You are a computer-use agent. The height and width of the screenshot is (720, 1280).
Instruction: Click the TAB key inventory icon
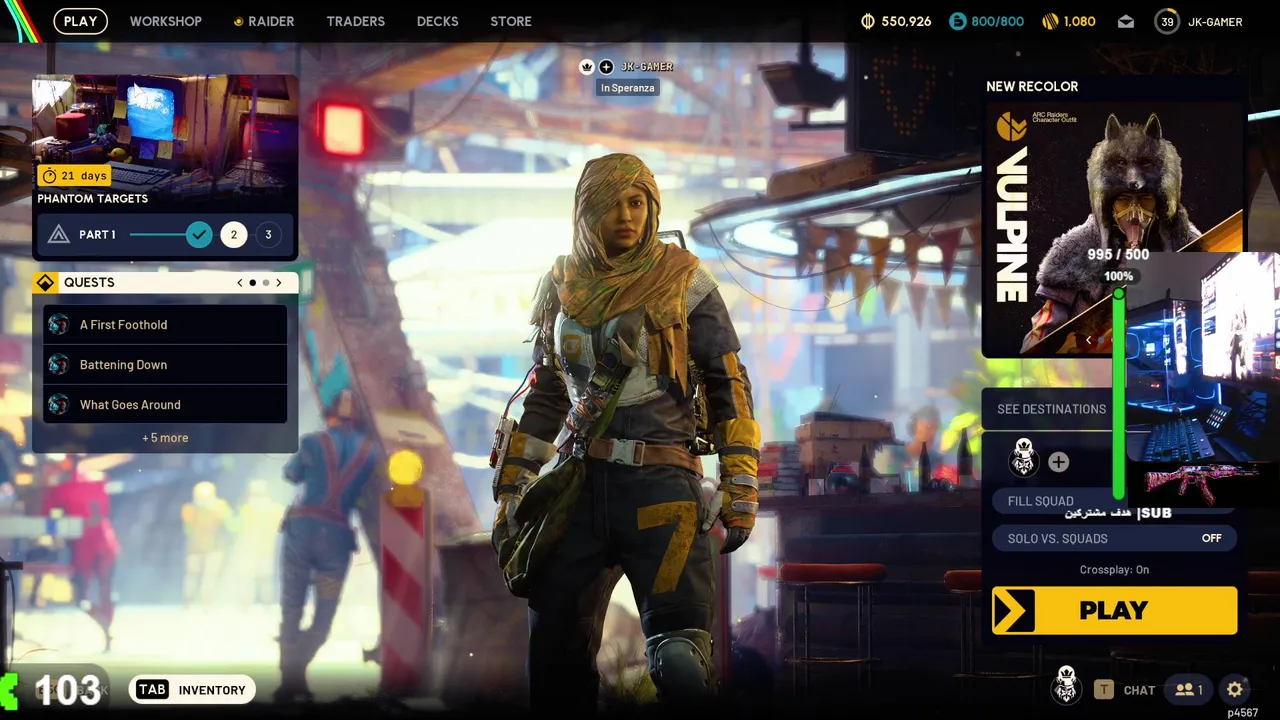(x=152, y=690)
